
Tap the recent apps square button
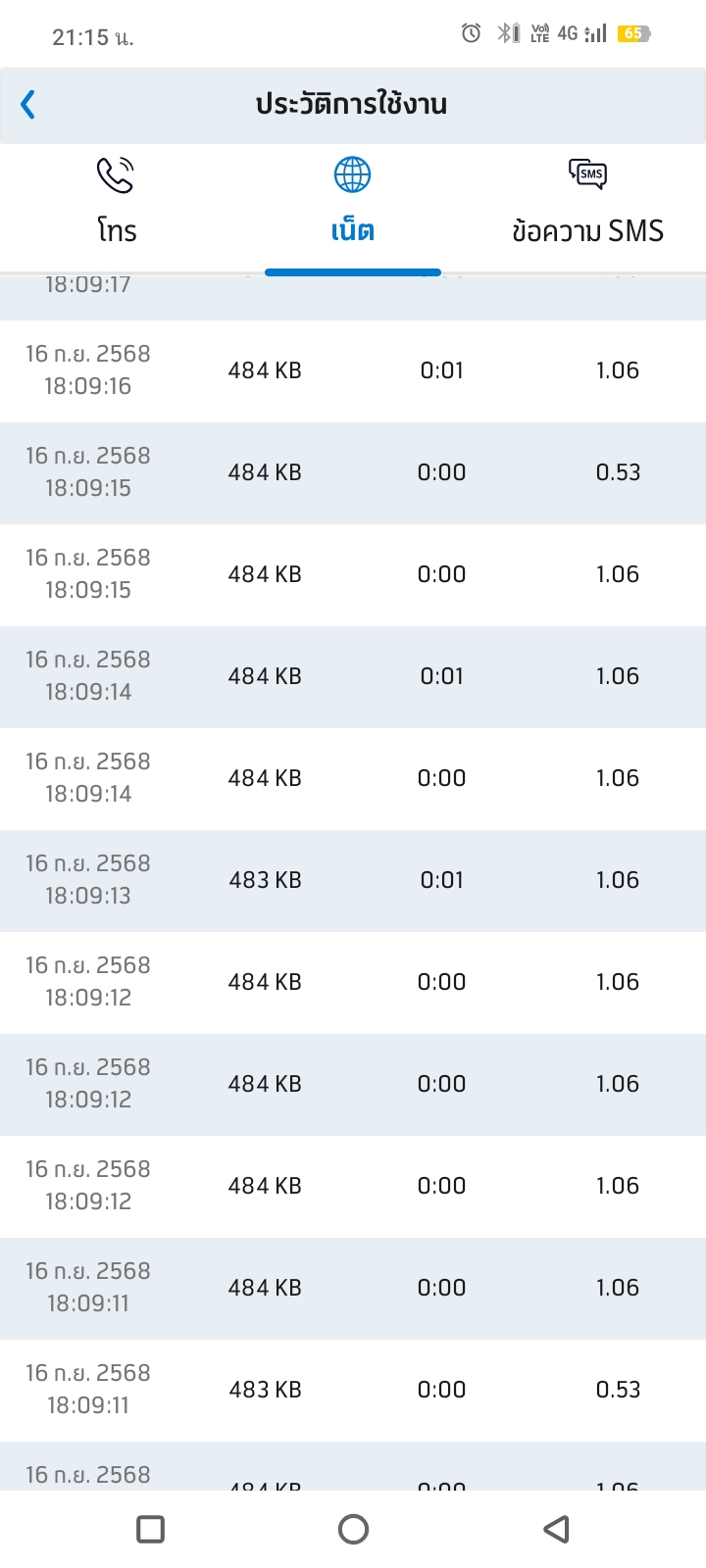tap(150, 1529)
